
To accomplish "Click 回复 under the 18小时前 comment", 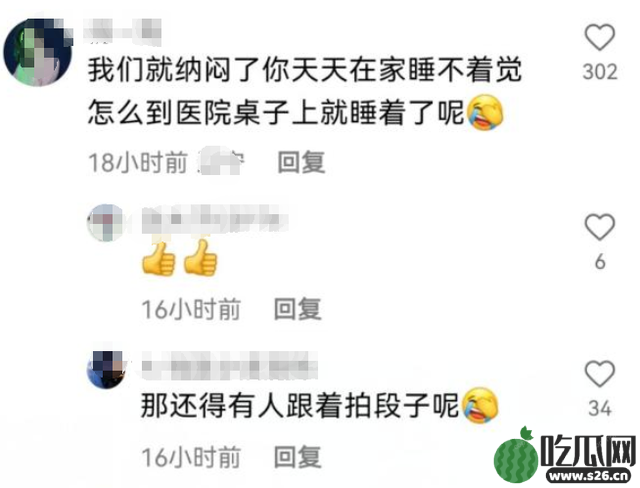I will click(301, 162).
